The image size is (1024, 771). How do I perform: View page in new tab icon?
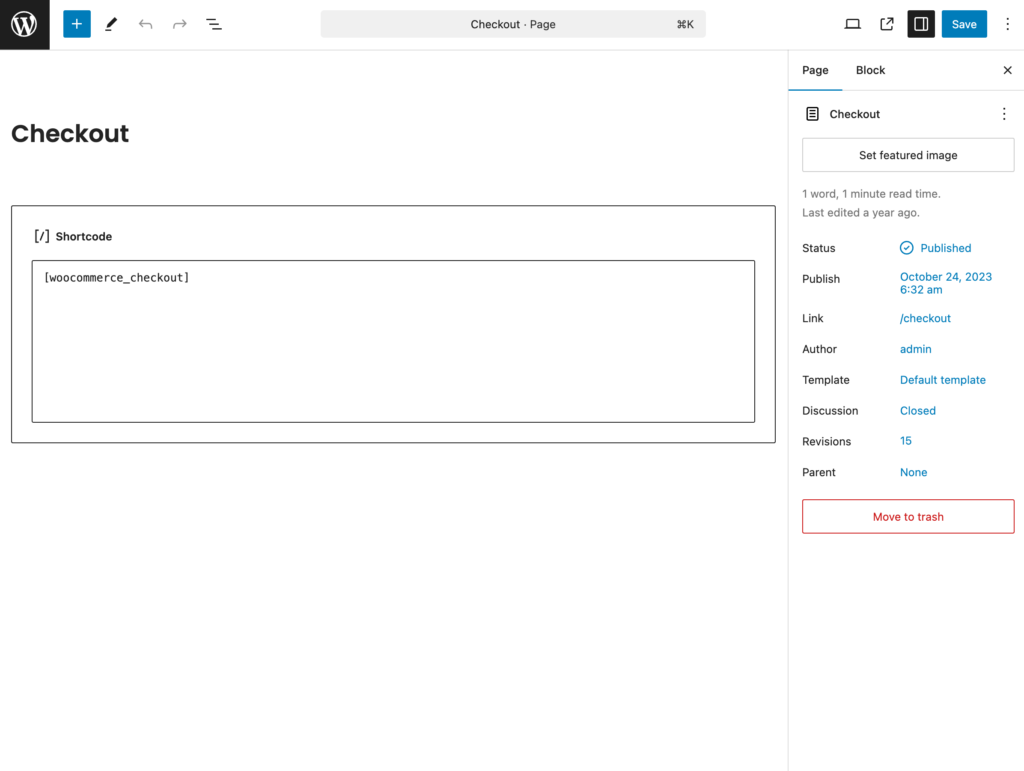click(x=887, y=24)
